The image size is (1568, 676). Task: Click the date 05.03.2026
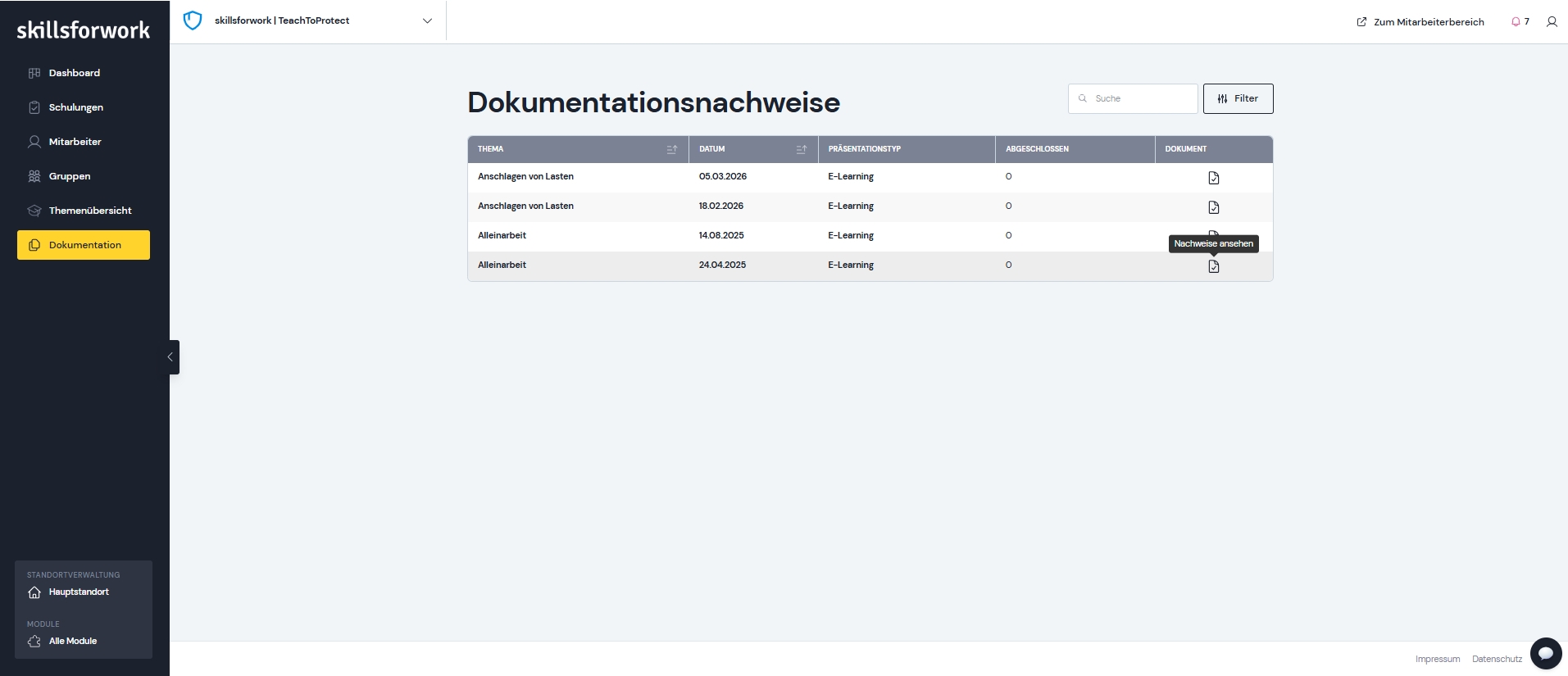[722, 176]
